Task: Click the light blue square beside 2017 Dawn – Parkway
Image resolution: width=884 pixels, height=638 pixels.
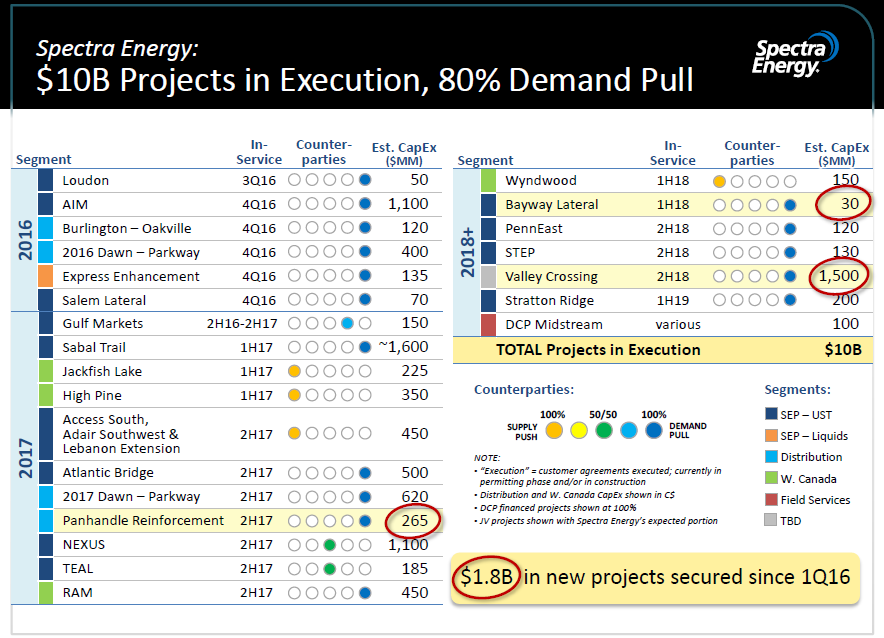Action: tap(44, 496)
